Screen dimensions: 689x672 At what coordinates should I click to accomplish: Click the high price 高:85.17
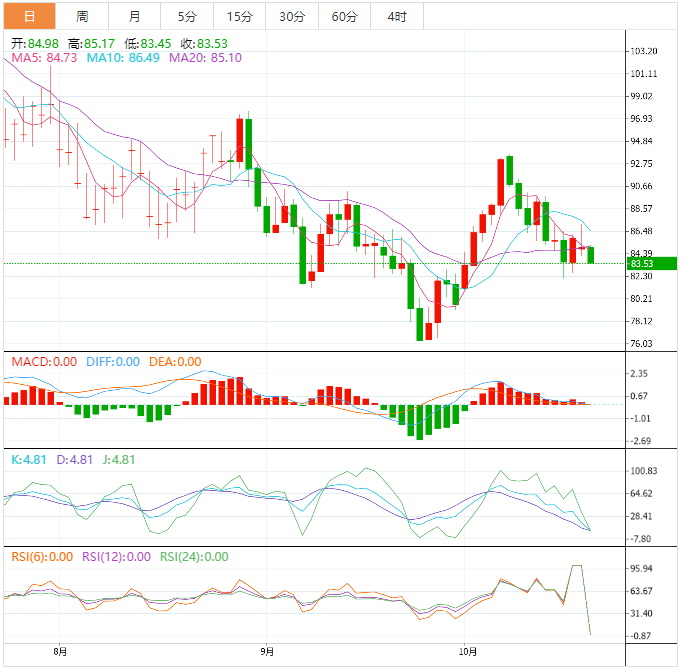click(x=91, y=44)
